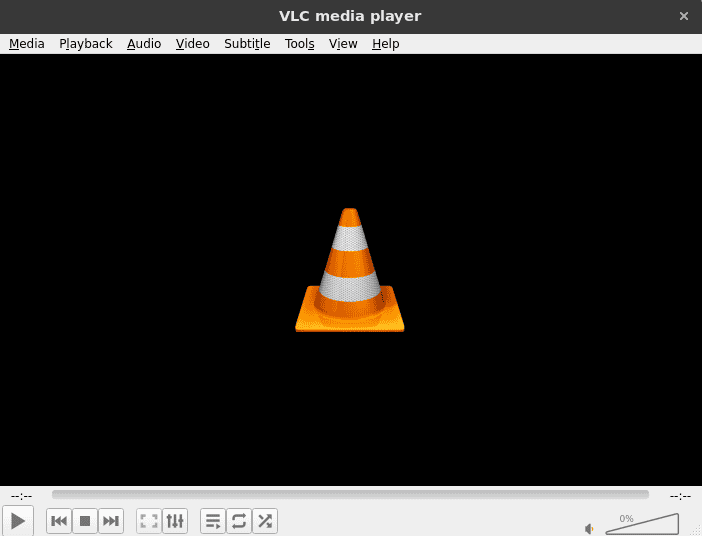
Task: Close the VLC media player window
Action: [x=684, y=16]
